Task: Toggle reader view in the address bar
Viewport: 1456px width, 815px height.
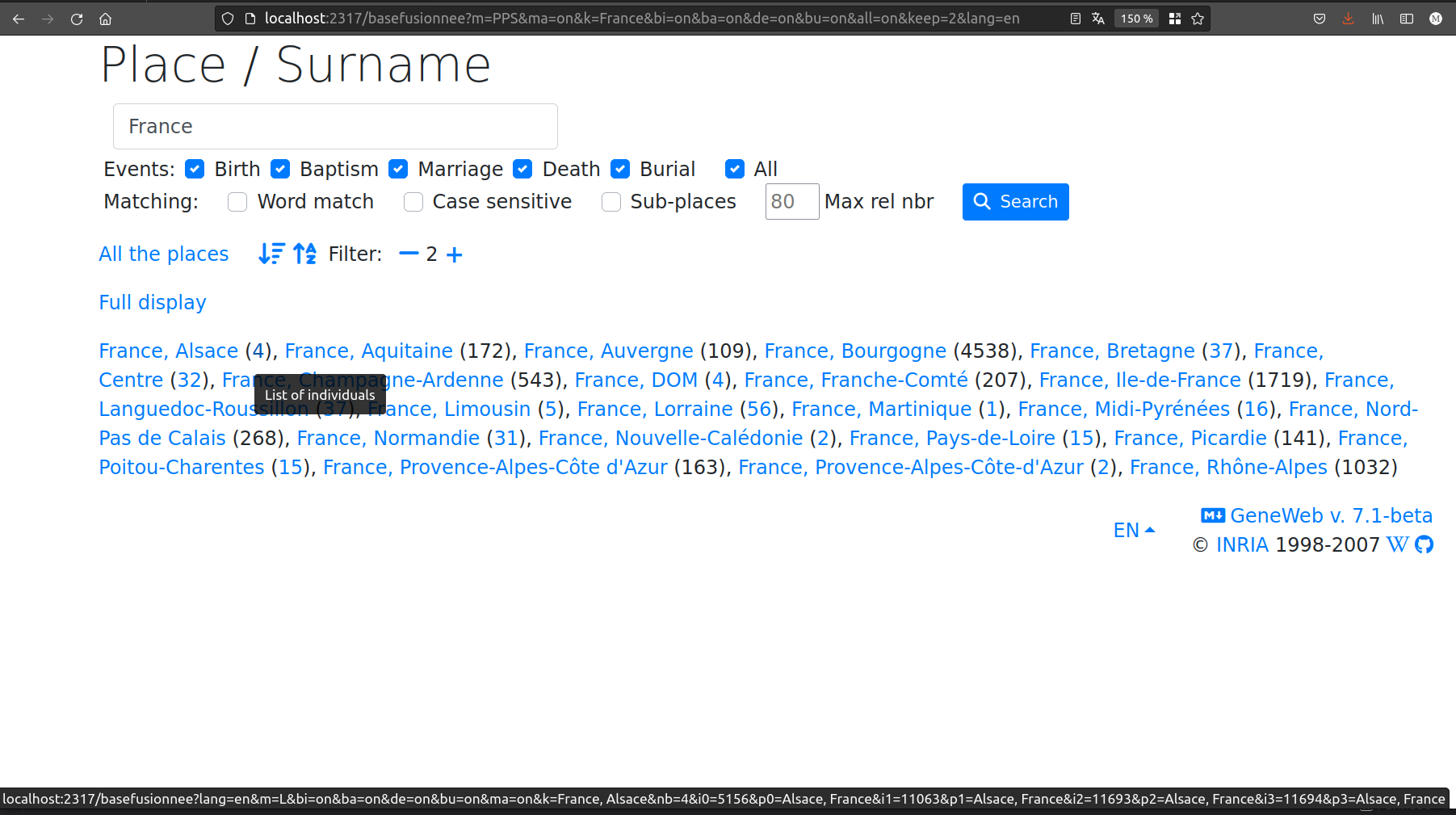Action: click(1075, 18)
